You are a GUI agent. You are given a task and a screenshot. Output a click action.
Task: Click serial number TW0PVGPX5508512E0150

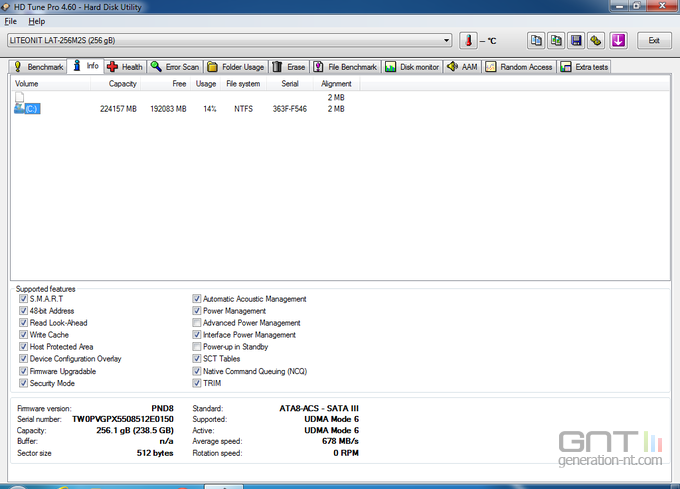click(x=123, y=419)
